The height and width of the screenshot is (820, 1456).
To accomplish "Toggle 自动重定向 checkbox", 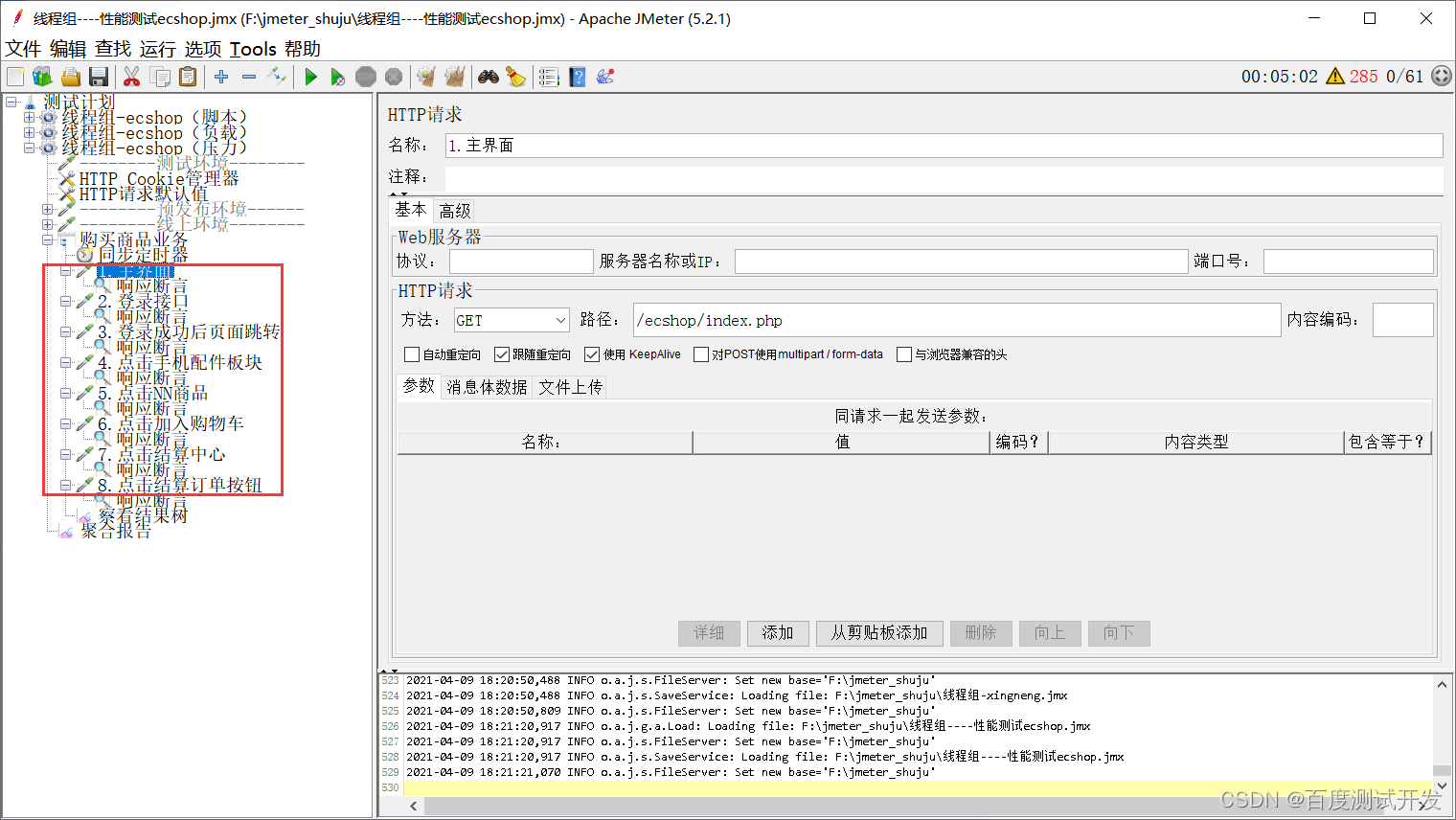I will coord(412,354).
